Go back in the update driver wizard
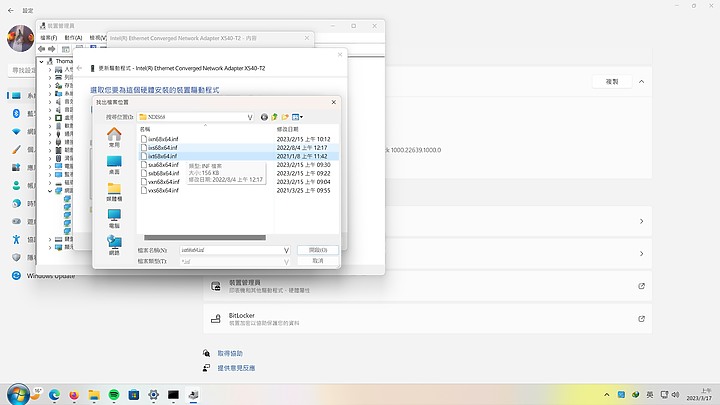The height and width of the screenshot is (405, 720). pos(79,68)
